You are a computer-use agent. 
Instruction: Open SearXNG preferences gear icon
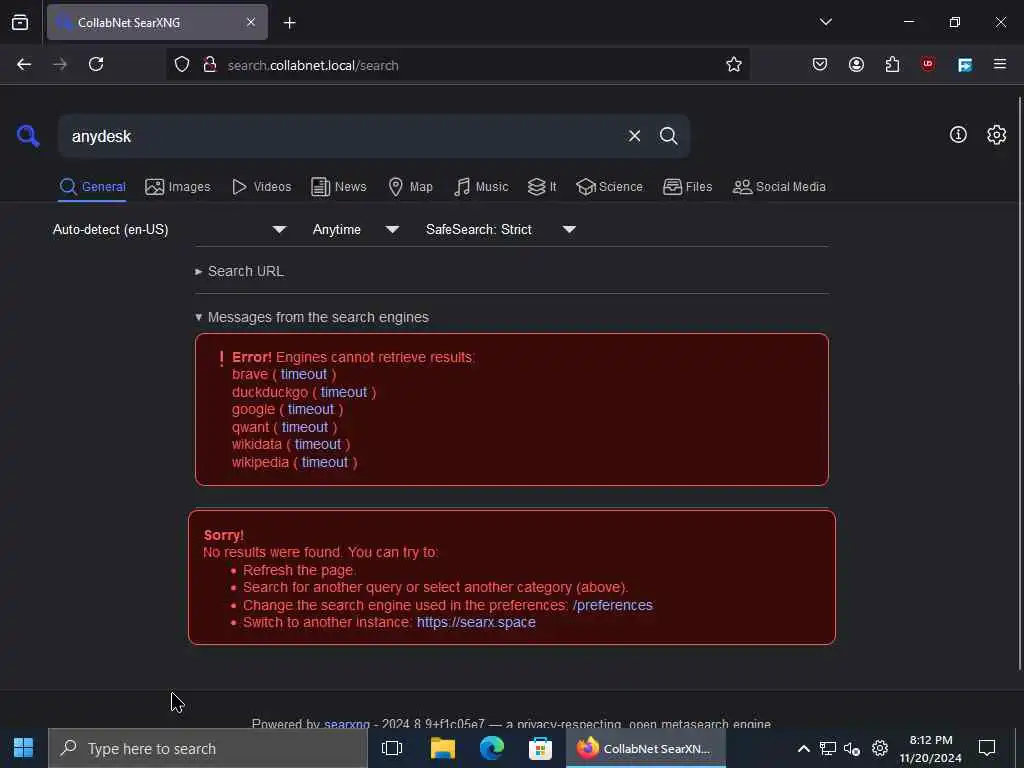996,135
